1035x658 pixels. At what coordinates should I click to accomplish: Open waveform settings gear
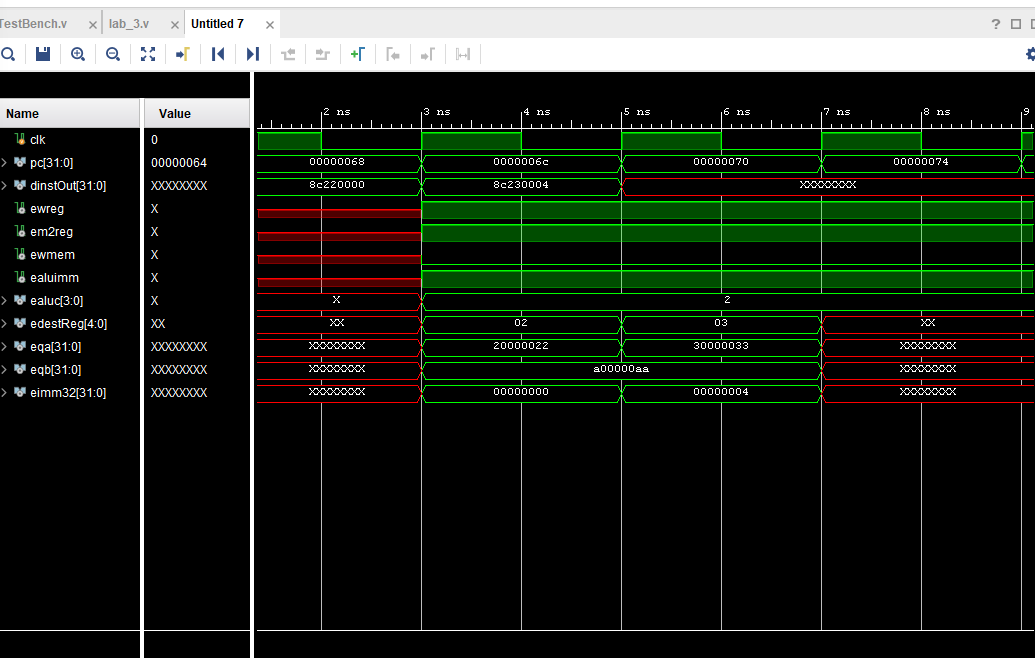(1029, 54)
